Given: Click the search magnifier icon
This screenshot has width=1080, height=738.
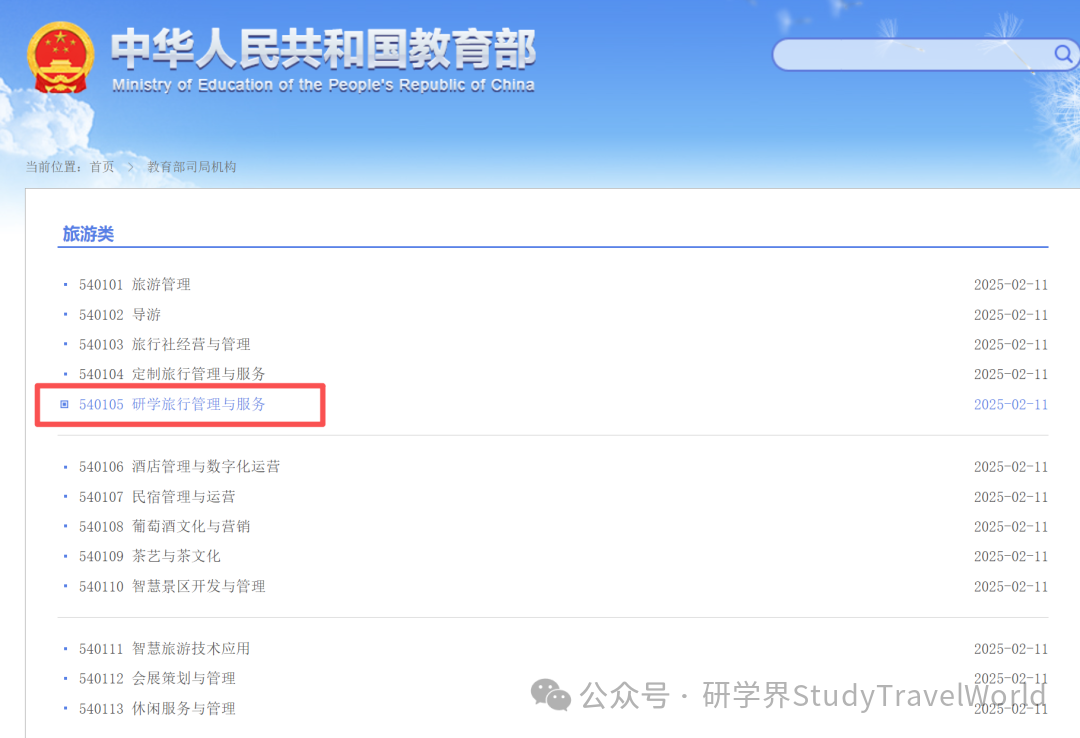Looking at the screenshot, I should click(x=1063, y=54).
